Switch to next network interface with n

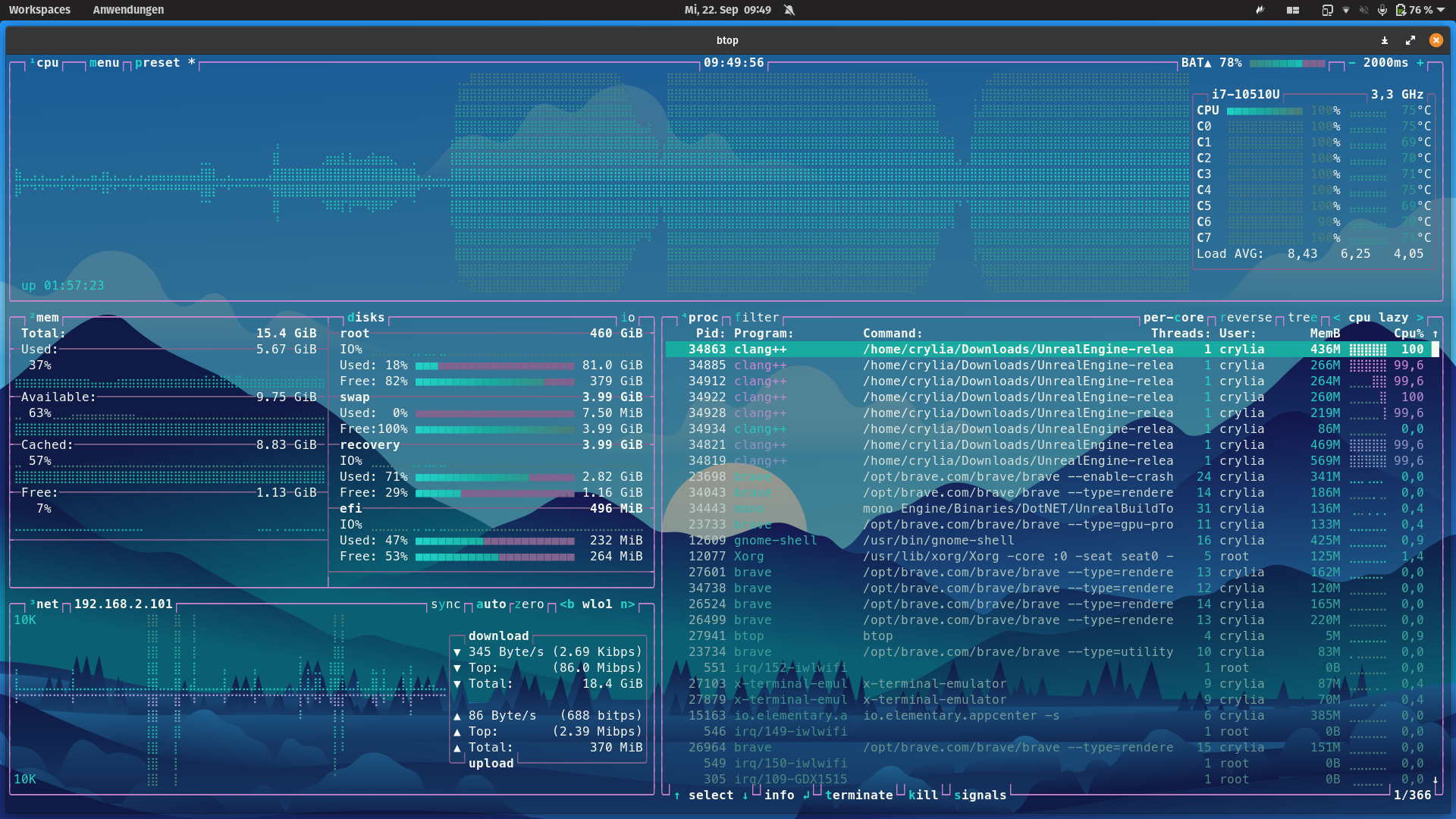tap(628, 604)
